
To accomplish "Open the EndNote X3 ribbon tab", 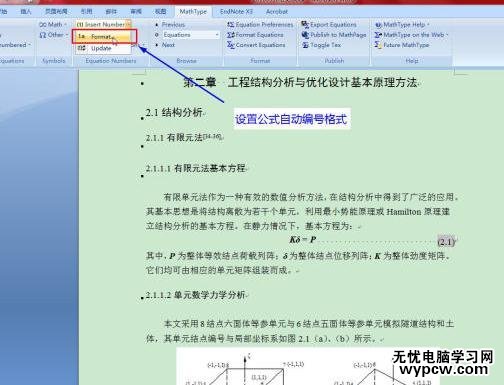I will point(236,12).
